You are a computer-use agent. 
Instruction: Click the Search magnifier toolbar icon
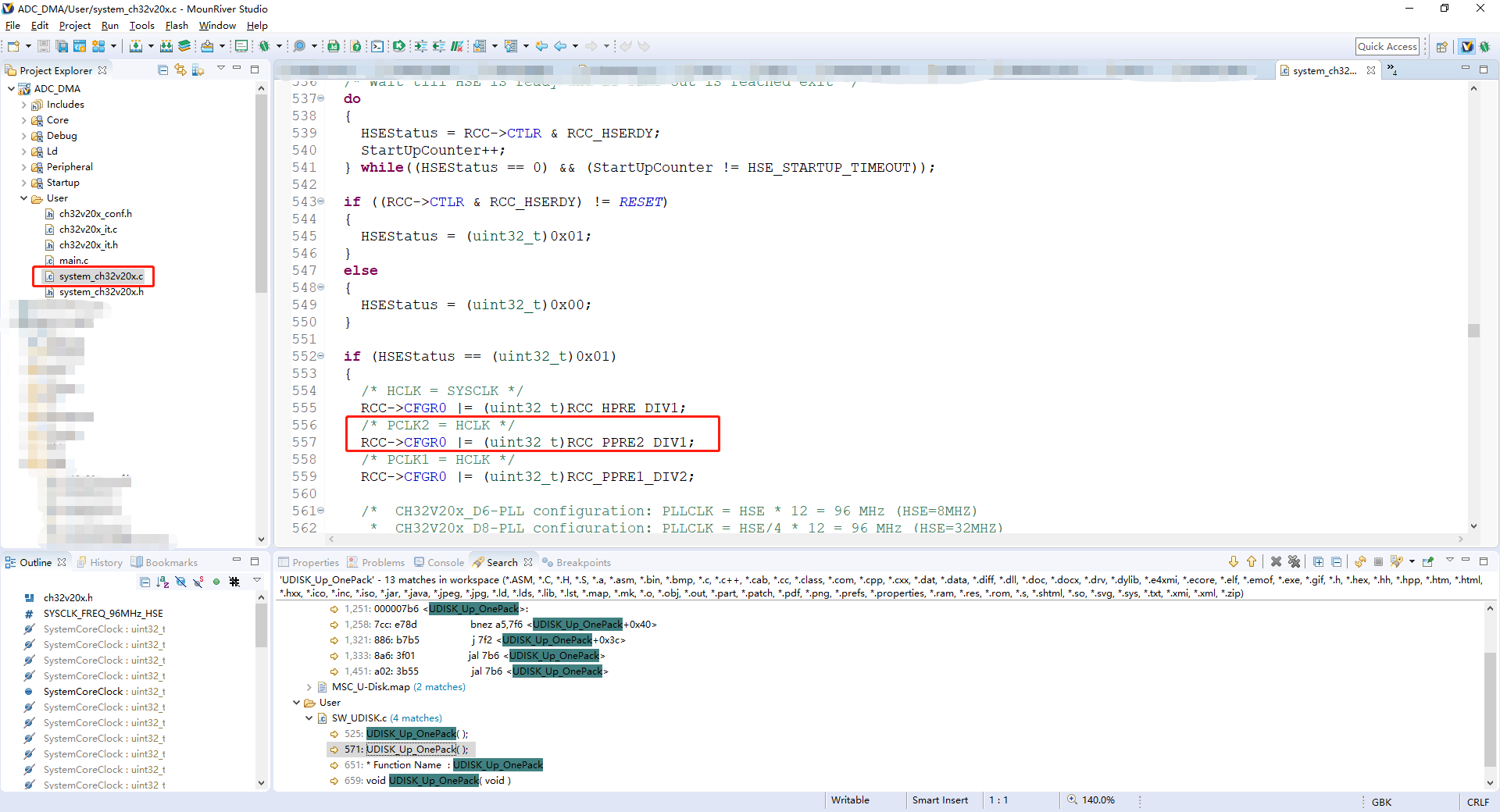coord(299,46)
